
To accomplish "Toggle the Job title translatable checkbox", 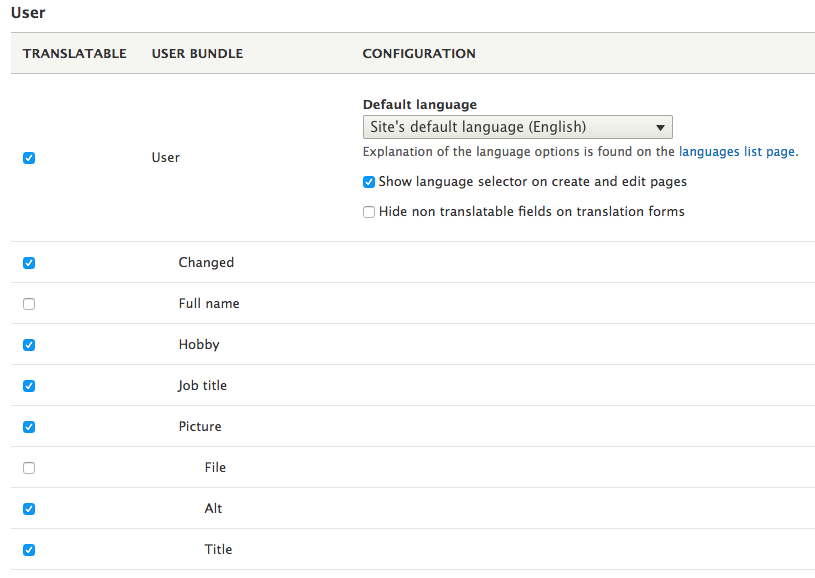I will (29, 386).
